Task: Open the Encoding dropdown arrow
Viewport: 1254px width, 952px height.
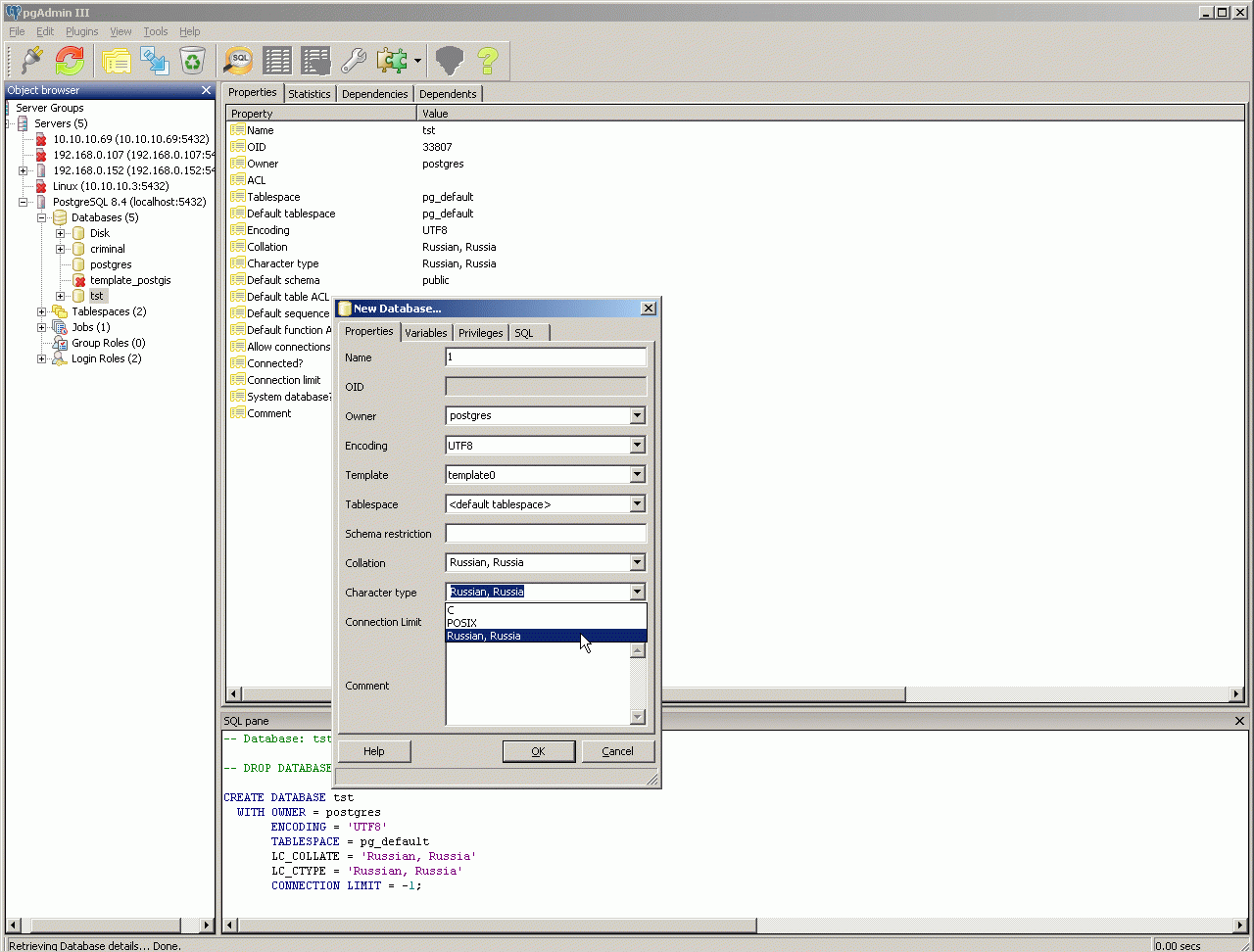Action: coord(637,445)
